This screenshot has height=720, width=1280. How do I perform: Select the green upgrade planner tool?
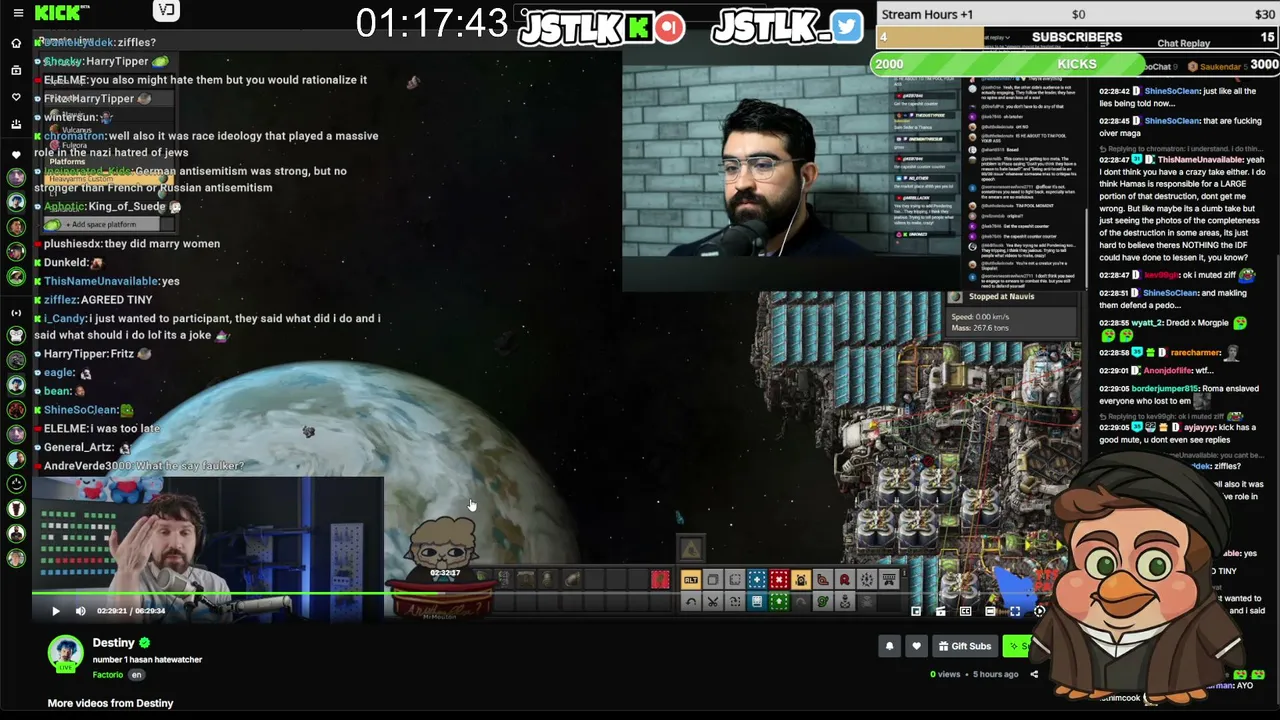click(779, 601)
